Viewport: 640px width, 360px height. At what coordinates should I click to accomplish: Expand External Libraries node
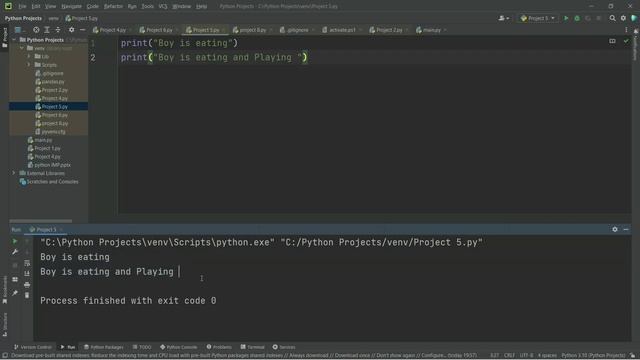pos(13,173)
